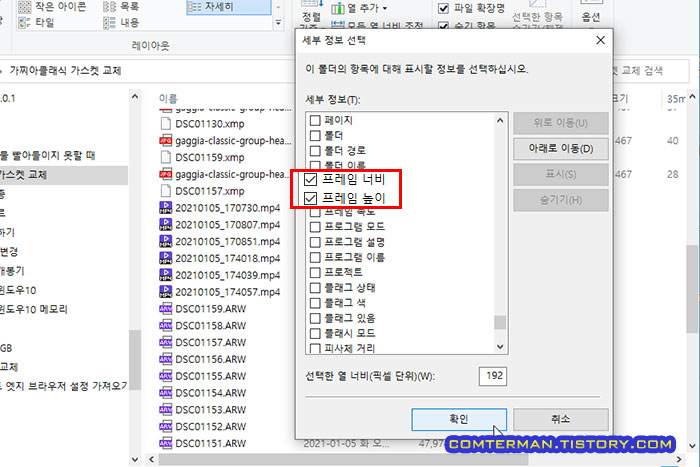Expand the layout gallery more arrow
Viewport: 700px width, 467px height.
[x=278, y=22]
